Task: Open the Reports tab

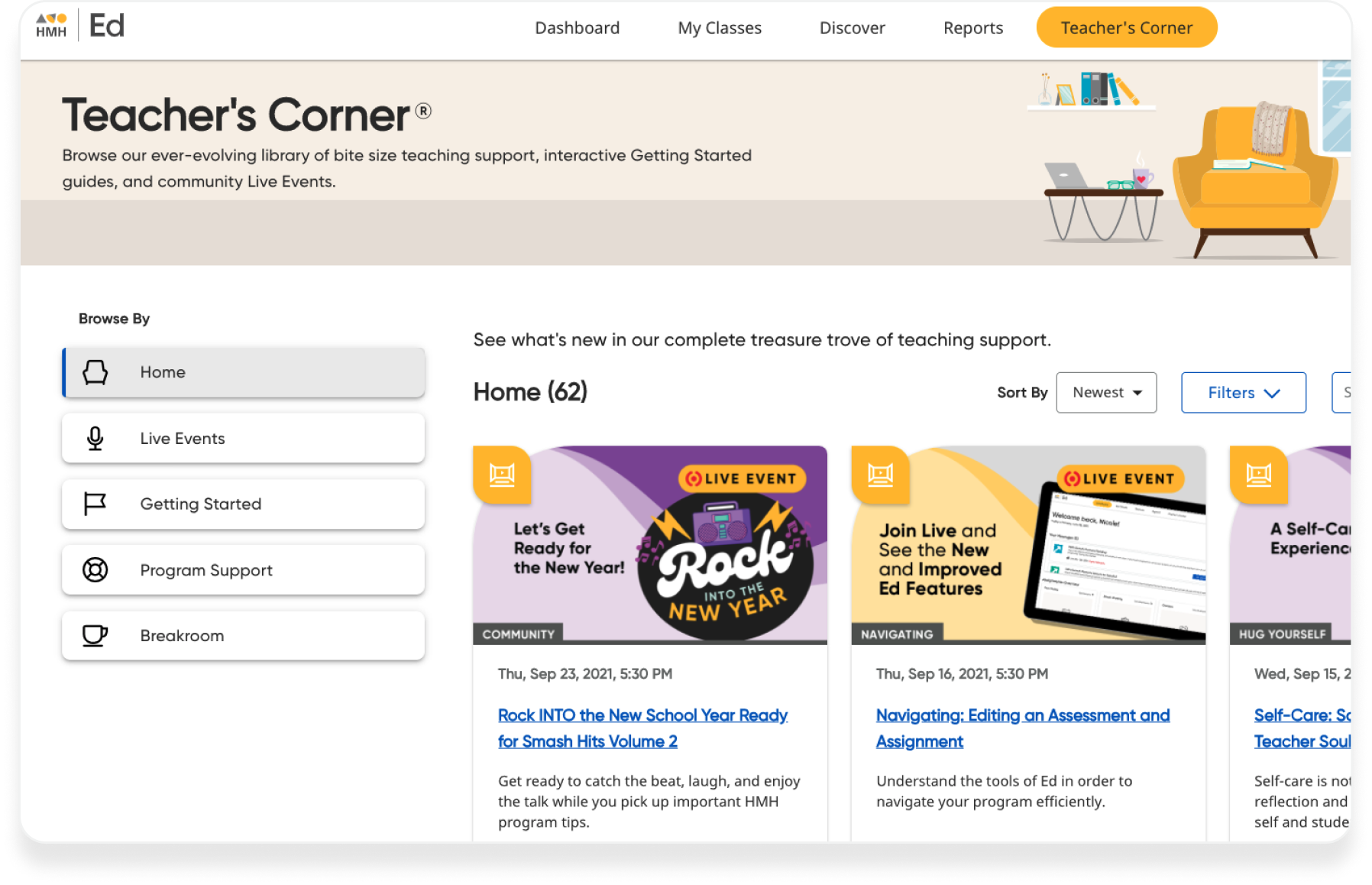Action: click(x=973, y=28)
